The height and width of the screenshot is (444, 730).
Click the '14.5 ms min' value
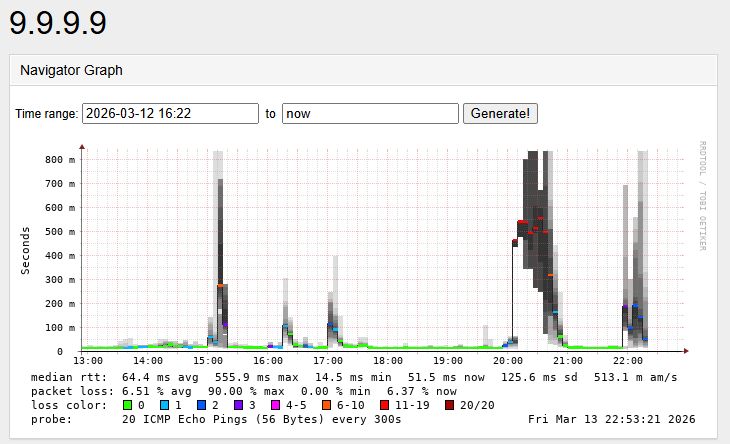click(353, 377)
